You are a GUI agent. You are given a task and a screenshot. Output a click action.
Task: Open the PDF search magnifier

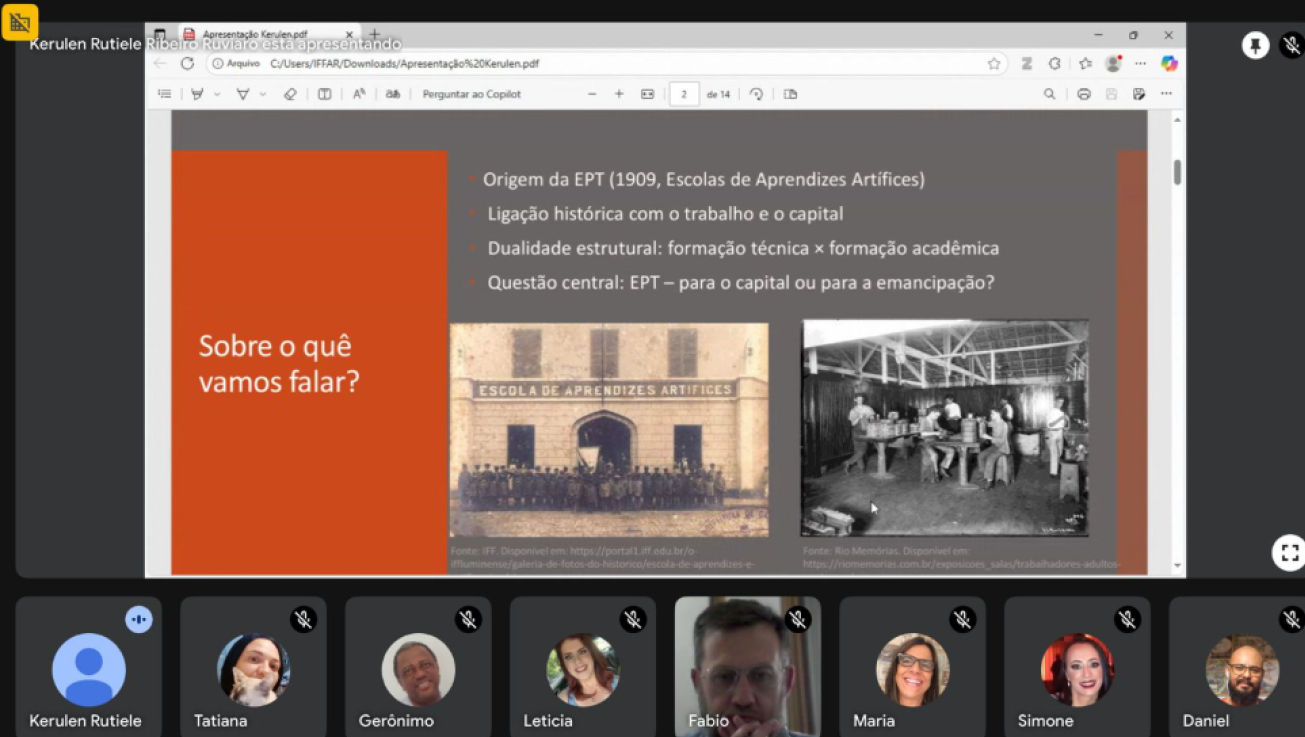(x=1049, y=94)
